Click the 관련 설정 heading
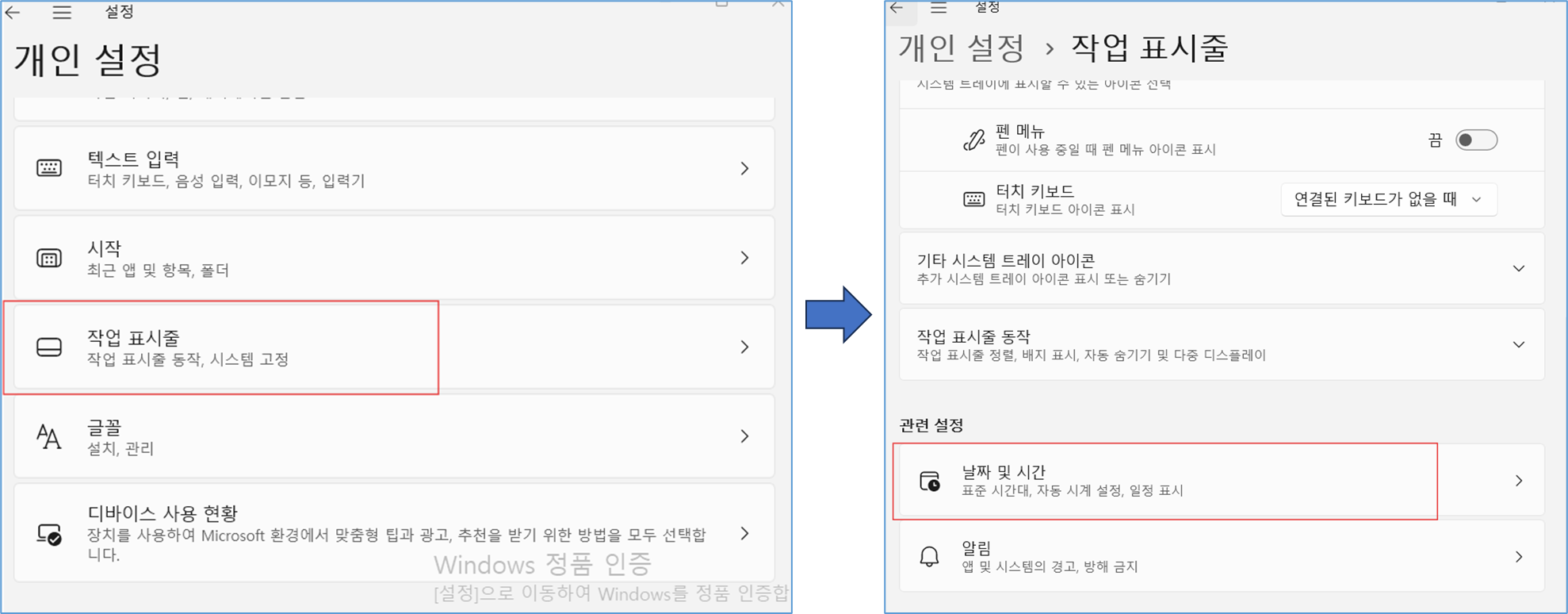Viewport: 1568px width, 614px height. coord(931,425)
